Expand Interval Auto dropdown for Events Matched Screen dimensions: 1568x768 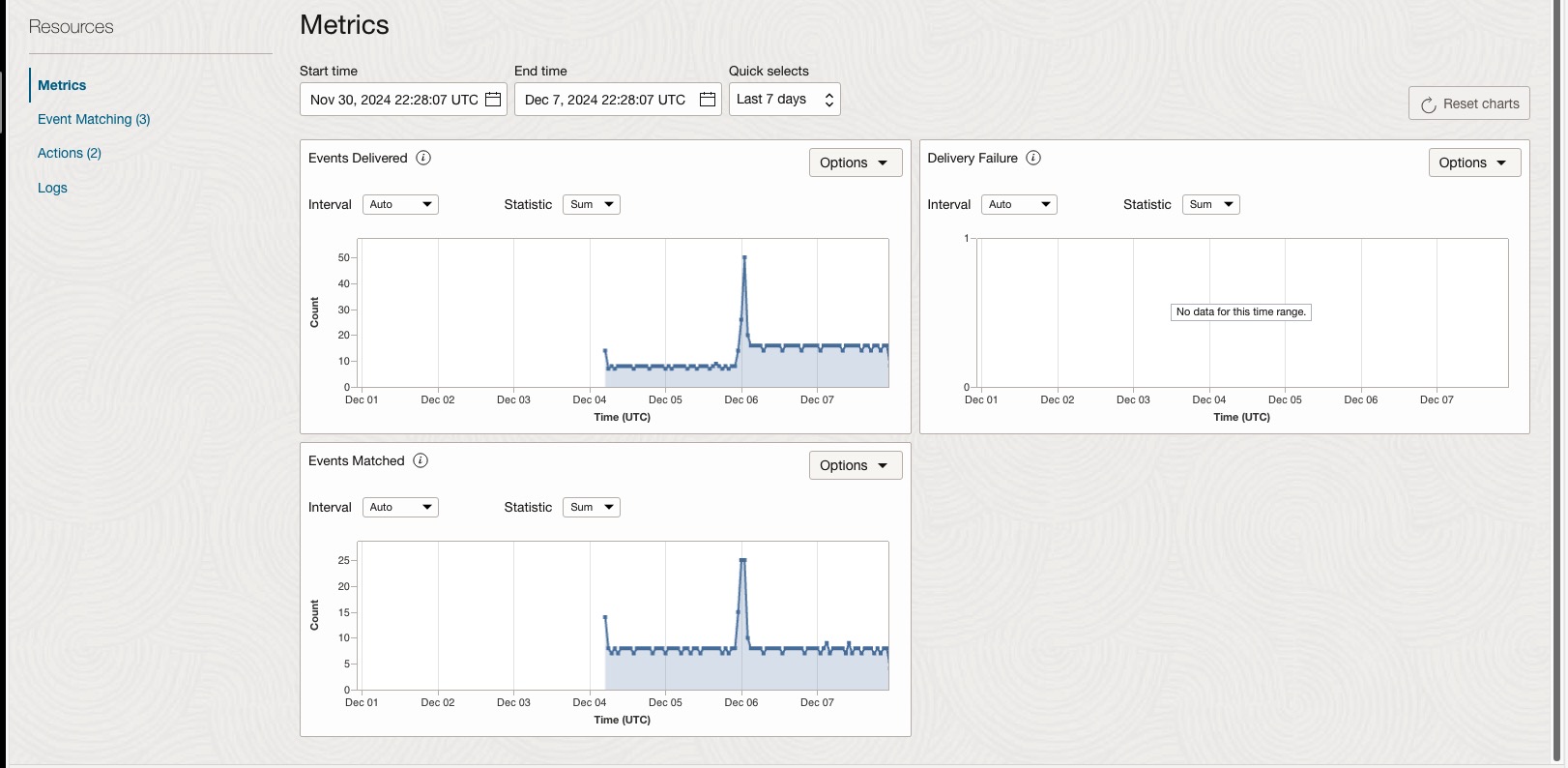(x=400, y=507)
